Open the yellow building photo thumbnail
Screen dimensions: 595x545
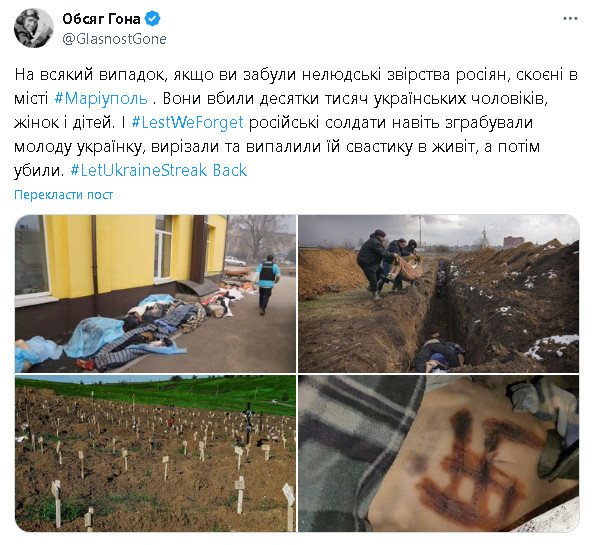155,294
